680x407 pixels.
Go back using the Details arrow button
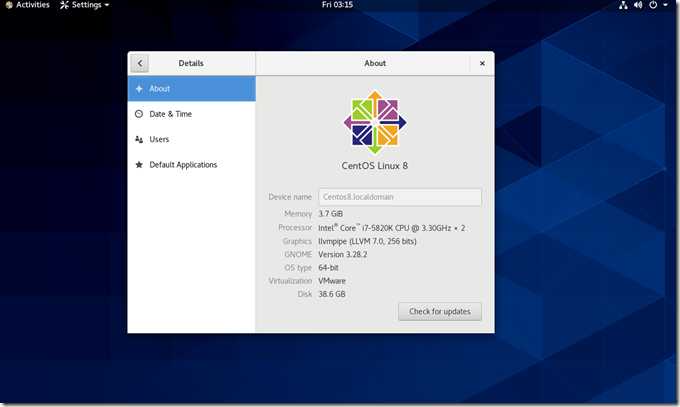click(x=140, y=63)
